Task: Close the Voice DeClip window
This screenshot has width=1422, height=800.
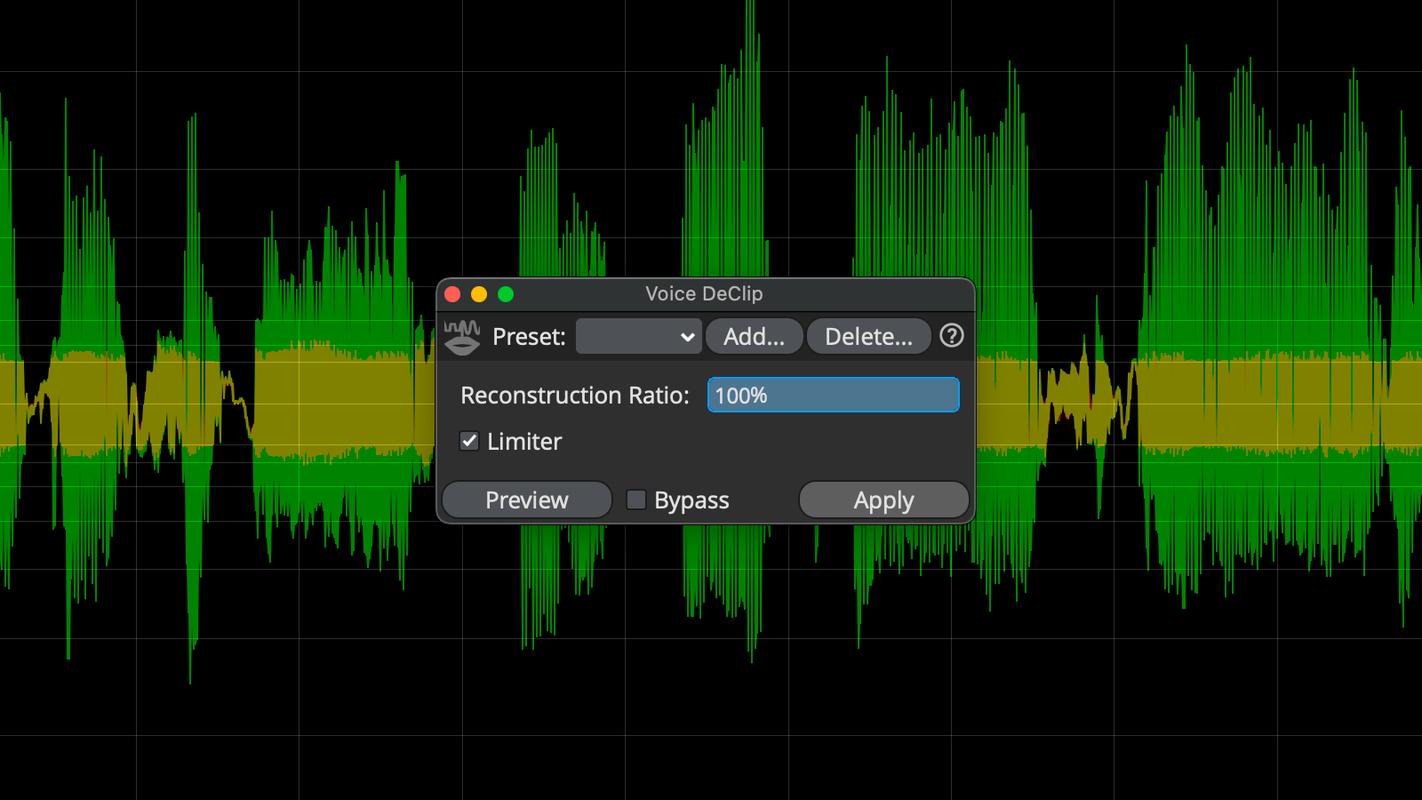Action: click(452, 294)
